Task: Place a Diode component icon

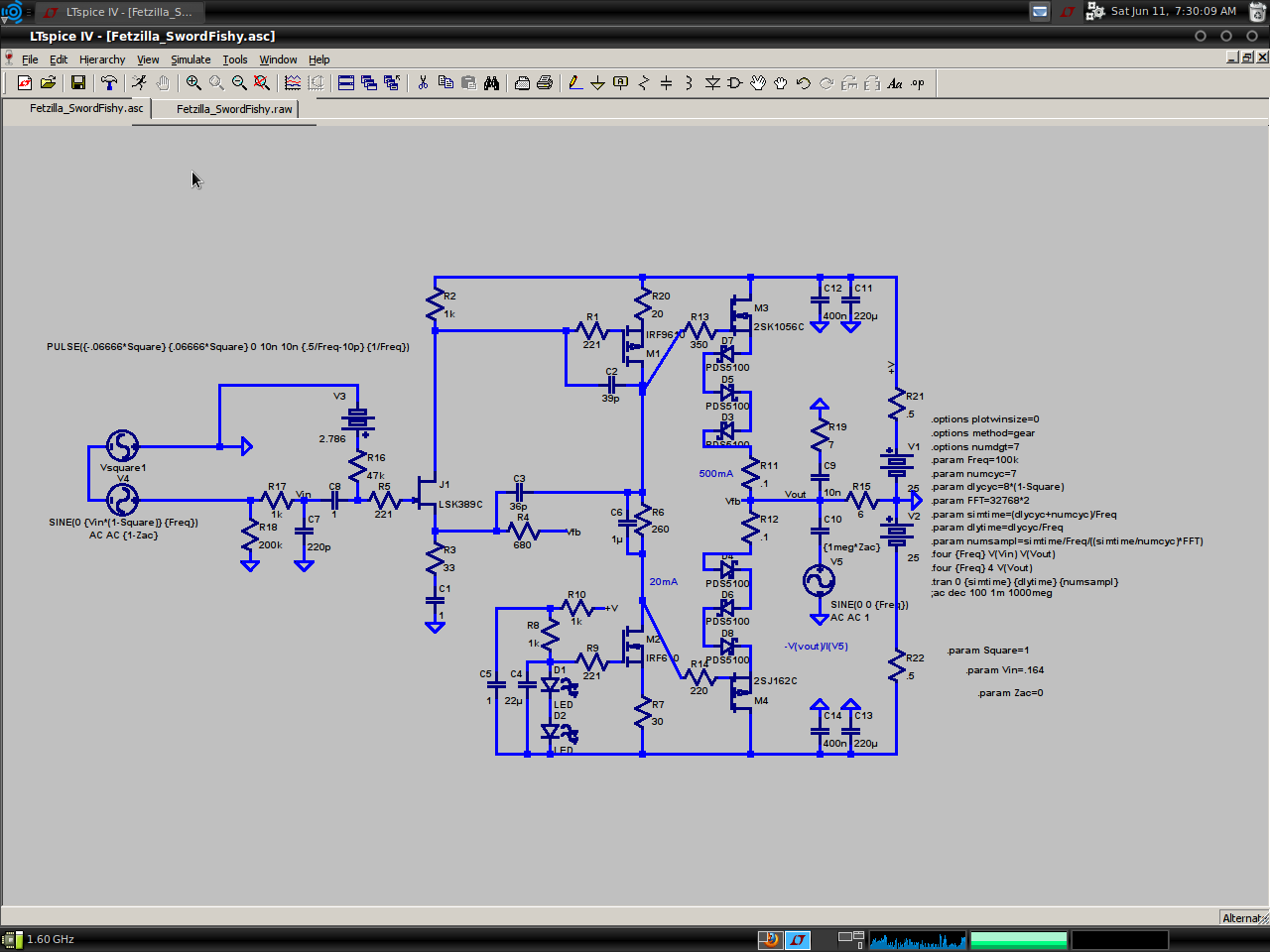Action: point(712,83)
